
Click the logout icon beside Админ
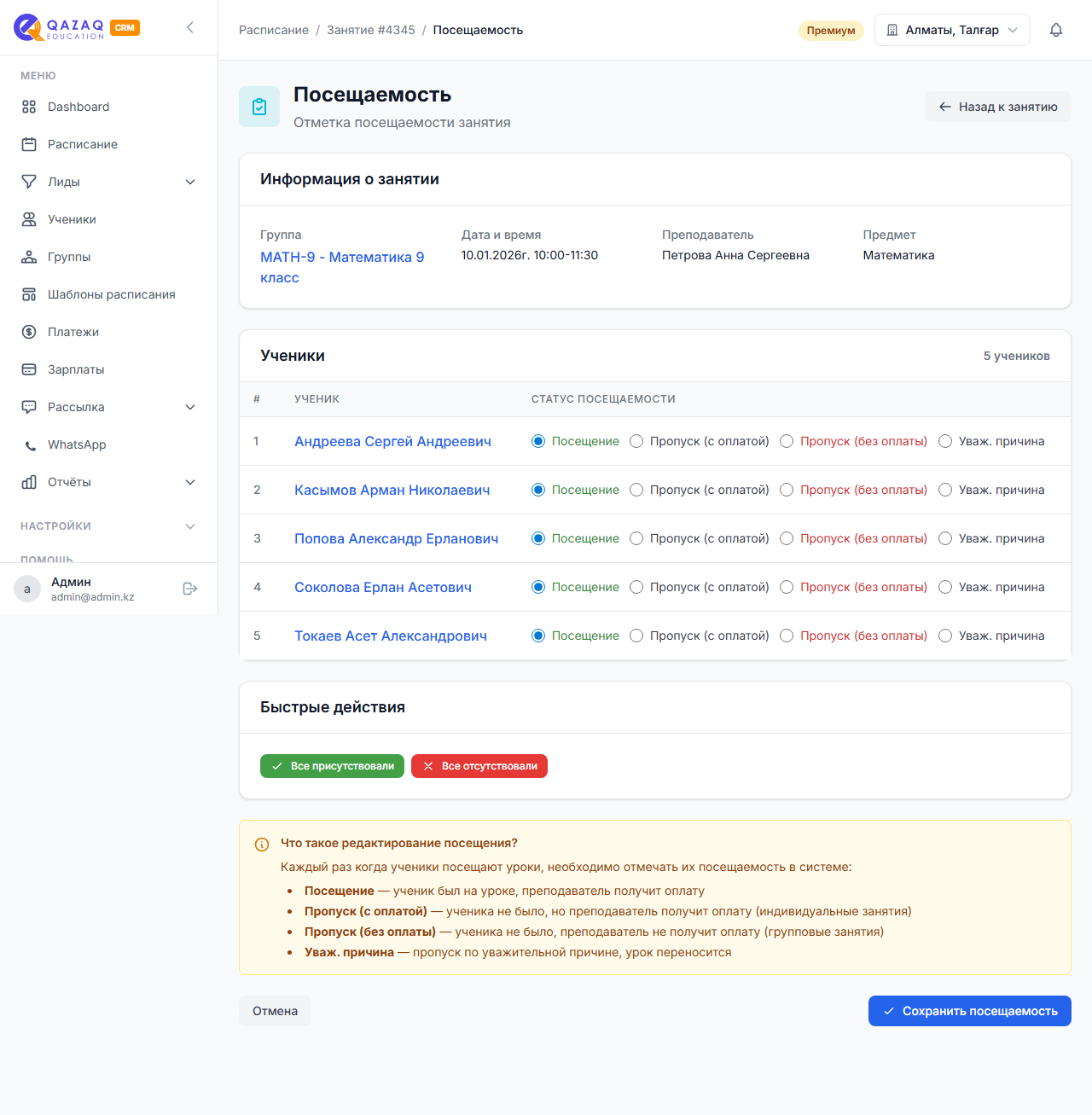pos(190,589)
